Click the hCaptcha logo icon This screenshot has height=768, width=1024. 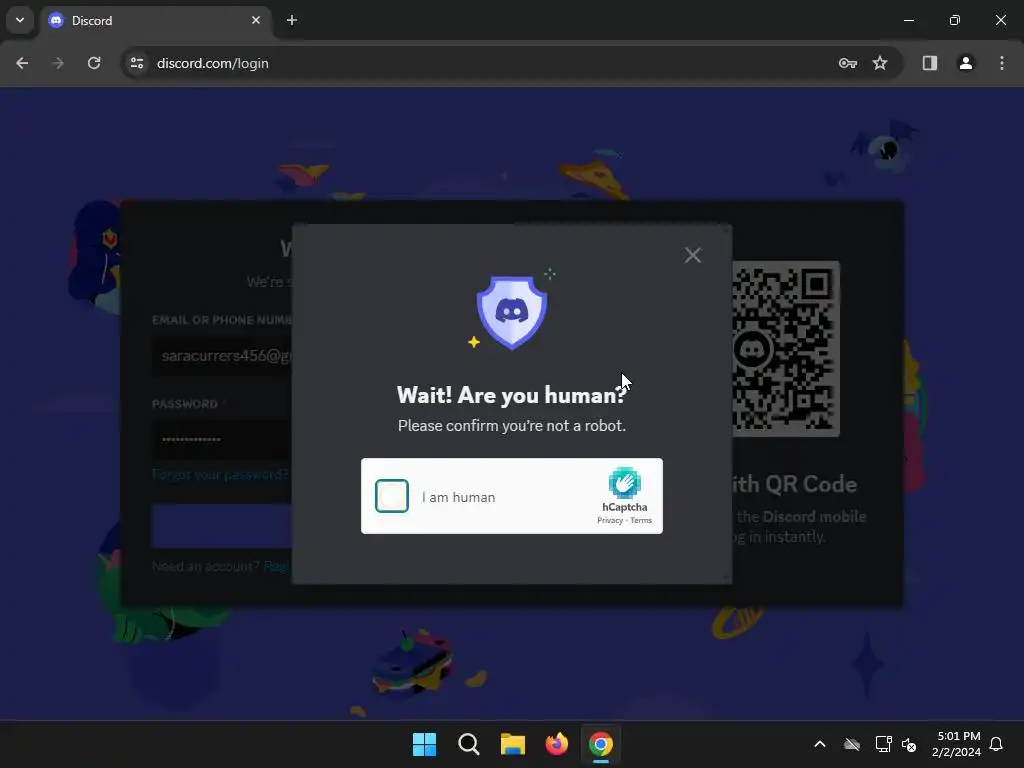point(625,483)
